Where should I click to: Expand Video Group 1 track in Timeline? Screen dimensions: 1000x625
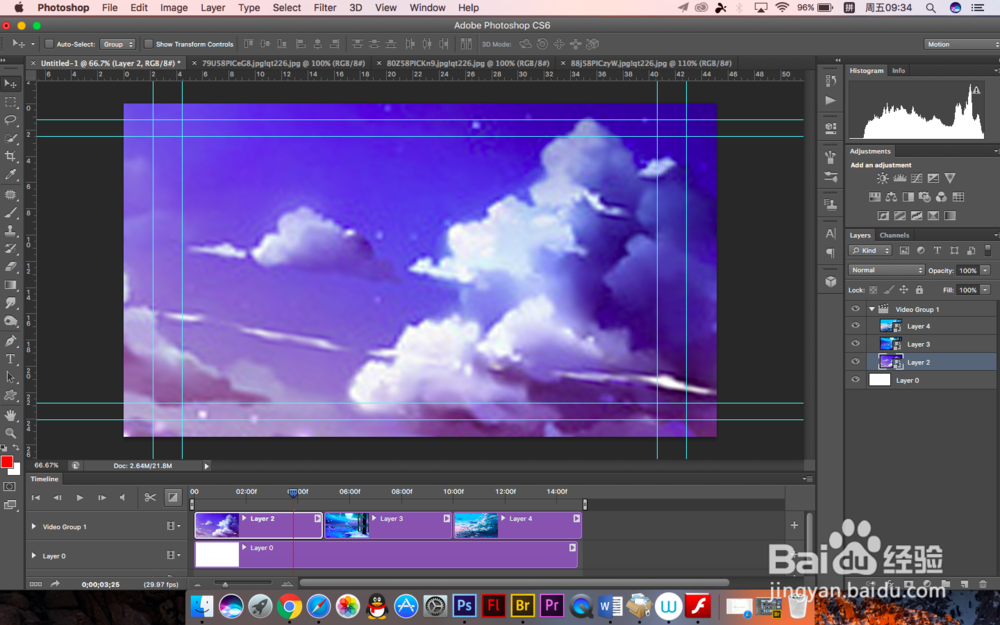pos(34,526)
